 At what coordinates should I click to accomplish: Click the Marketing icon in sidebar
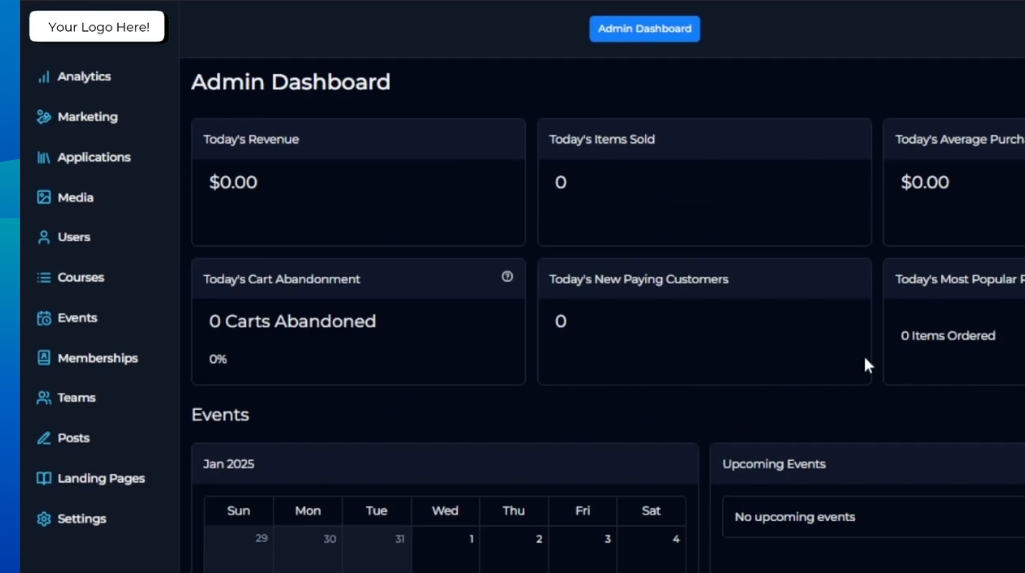(x=44, y=117)
